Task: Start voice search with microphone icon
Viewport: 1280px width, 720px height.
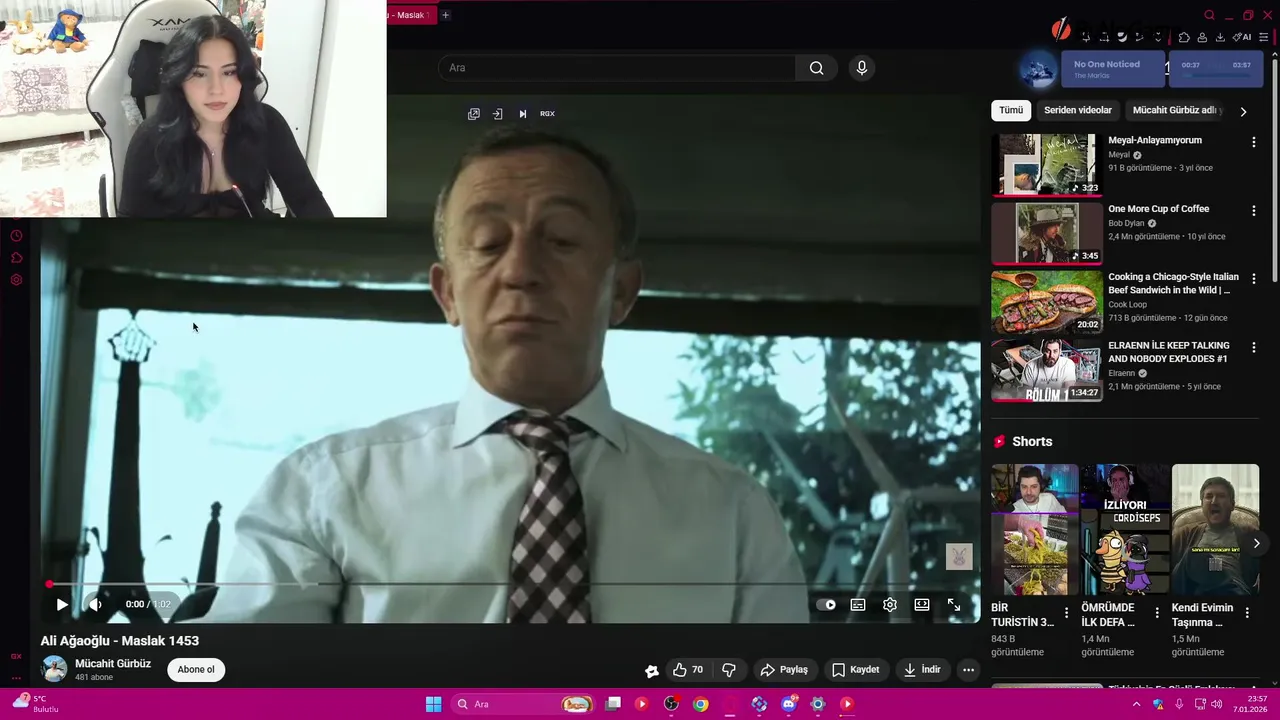Action: [x=862, y=68]
